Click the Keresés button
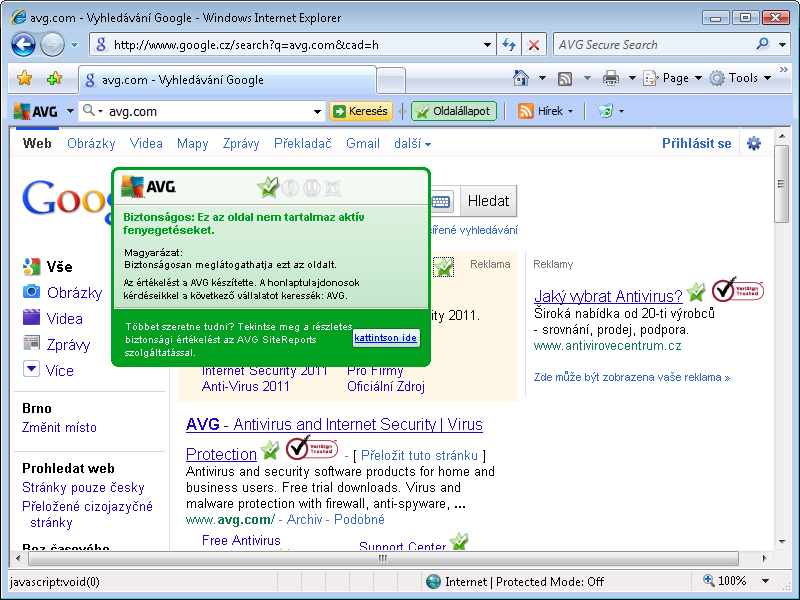This screenshot has height=600, width=800. point(361,111)
